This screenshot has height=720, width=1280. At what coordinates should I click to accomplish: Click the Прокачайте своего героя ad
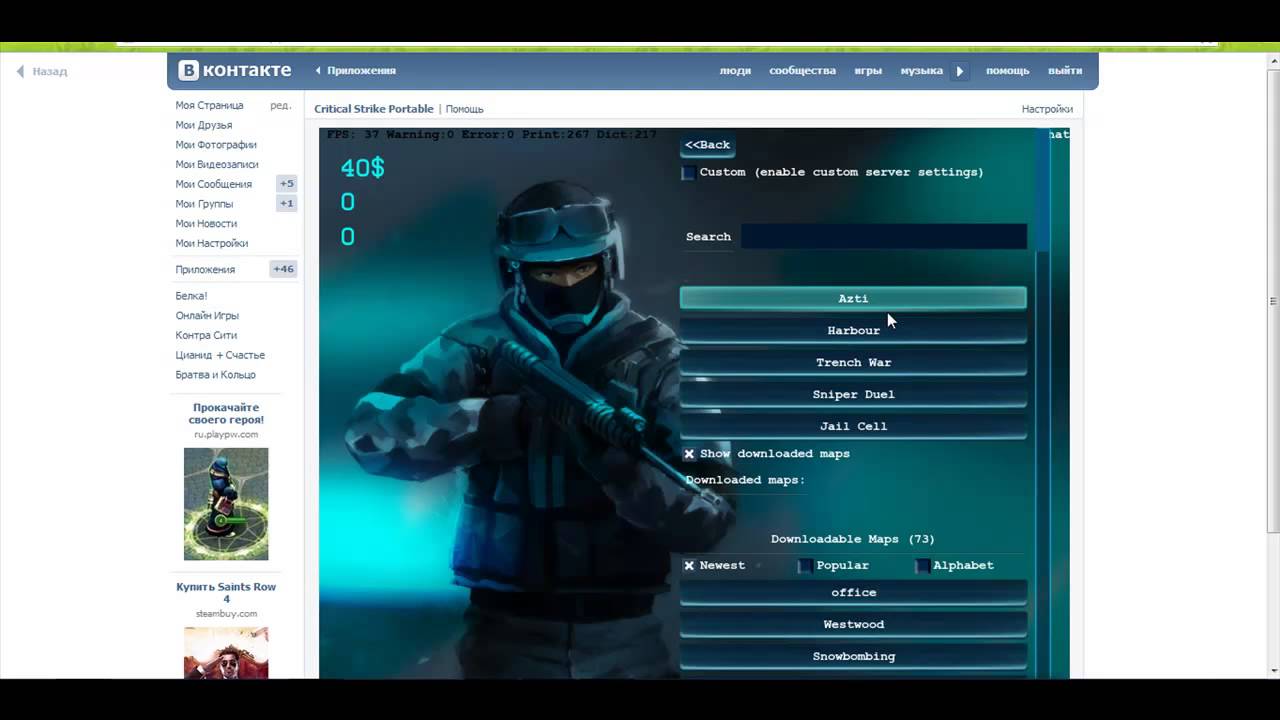point(226,414)
